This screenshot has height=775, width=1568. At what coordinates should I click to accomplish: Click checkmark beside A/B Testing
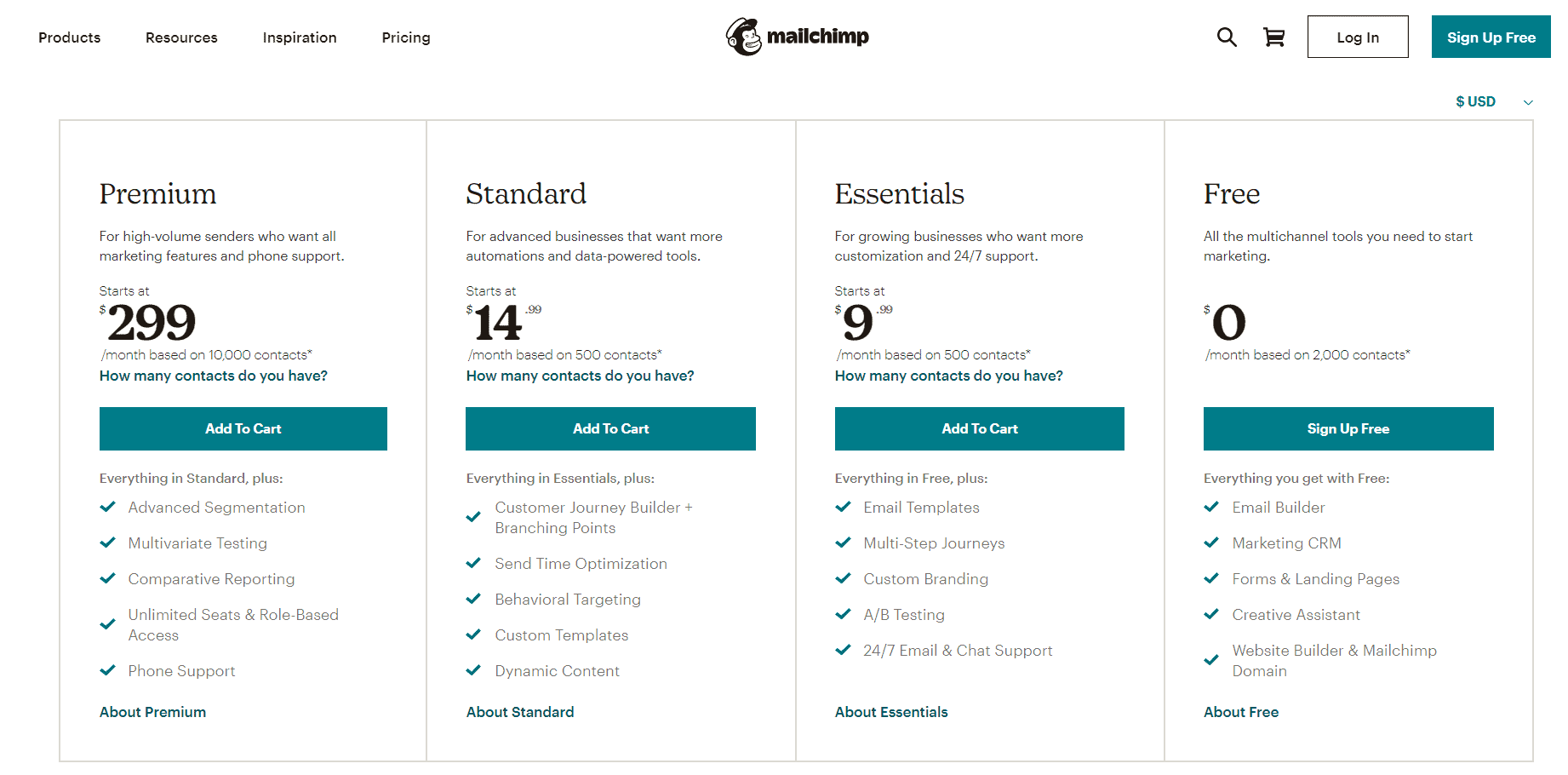(x=843, y=614)
